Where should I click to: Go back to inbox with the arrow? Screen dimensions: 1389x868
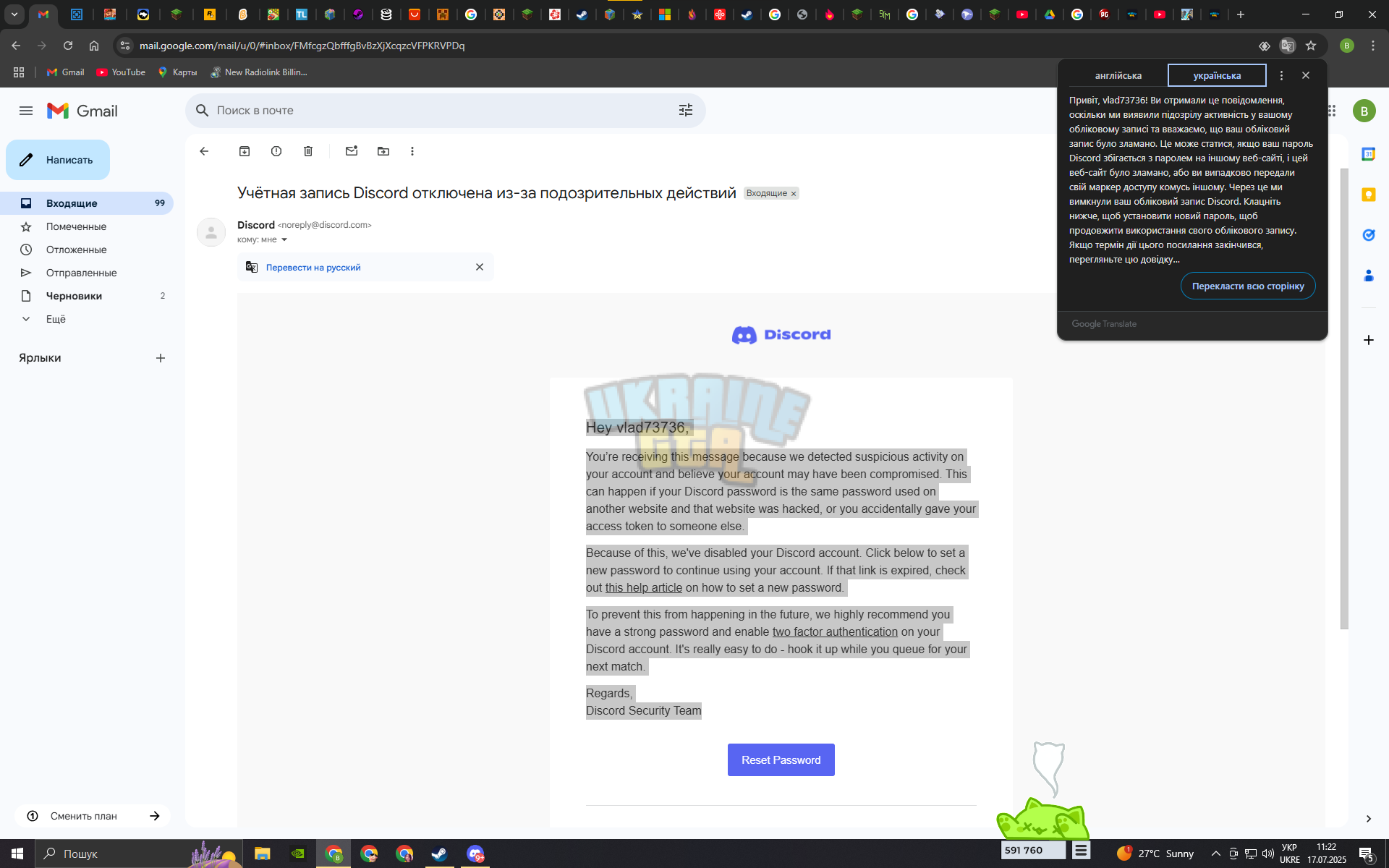[204, 151]
